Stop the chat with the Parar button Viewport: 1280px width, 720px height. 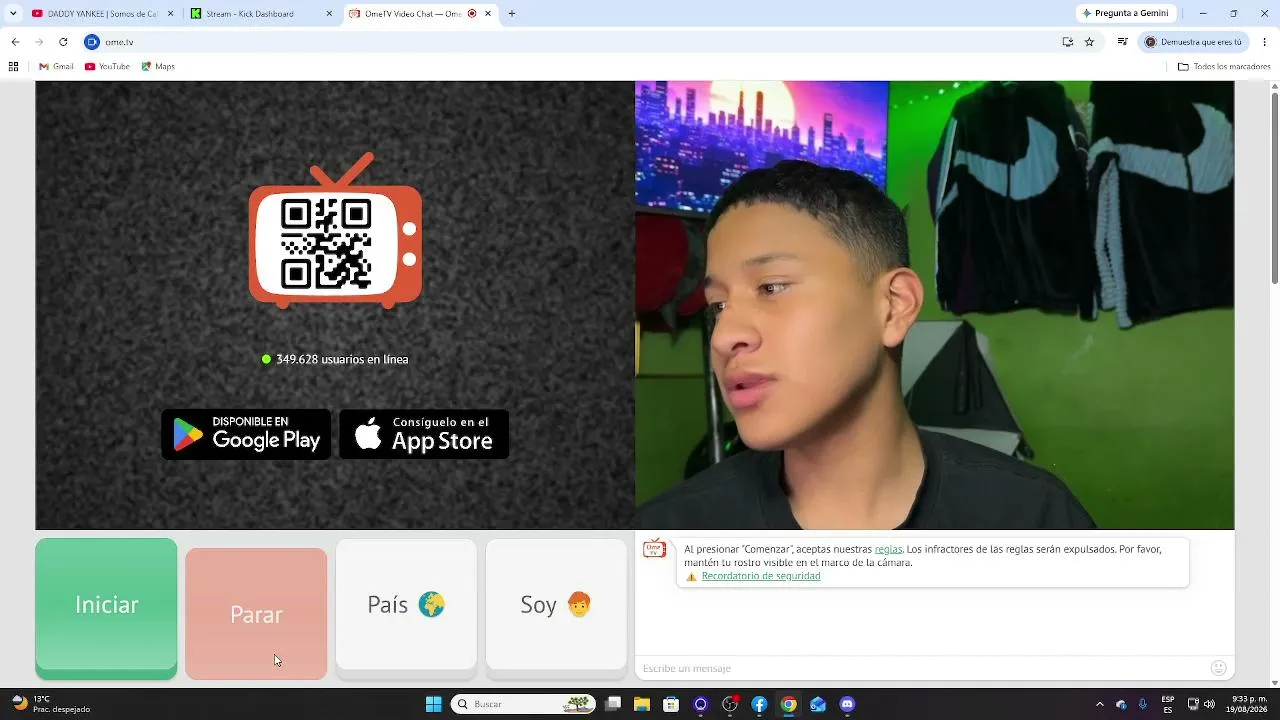pyautogui.click(x=256, y=614)
